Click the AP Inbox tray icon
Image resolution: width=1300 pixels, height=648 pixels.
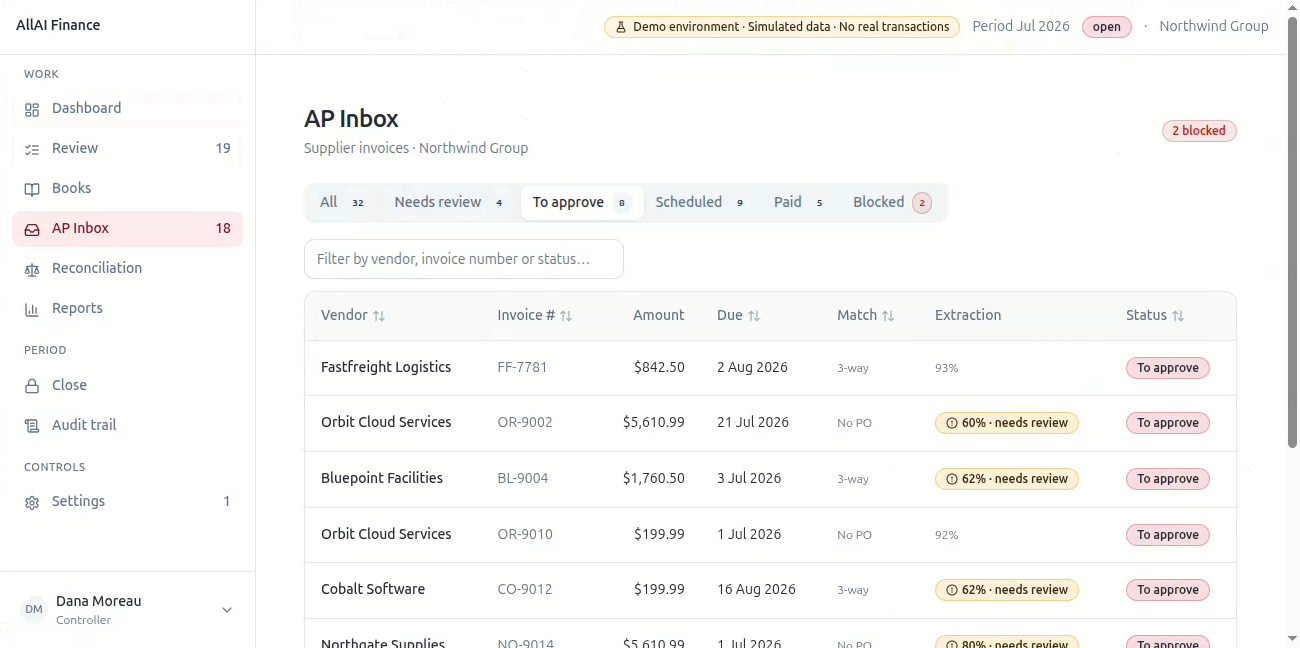click(x=32, y=229)
